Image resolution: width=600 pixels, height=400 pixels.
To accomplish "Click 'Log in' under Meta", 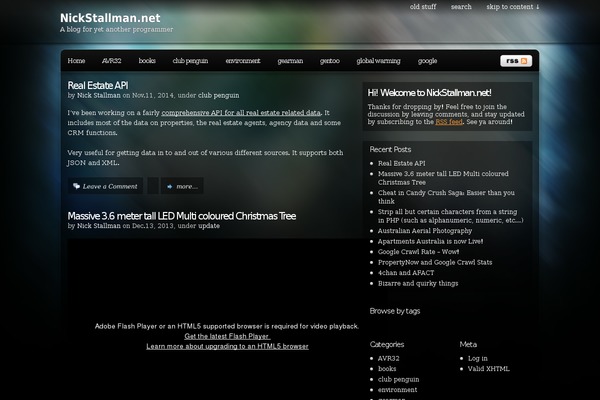I will (x=478, y=359).
